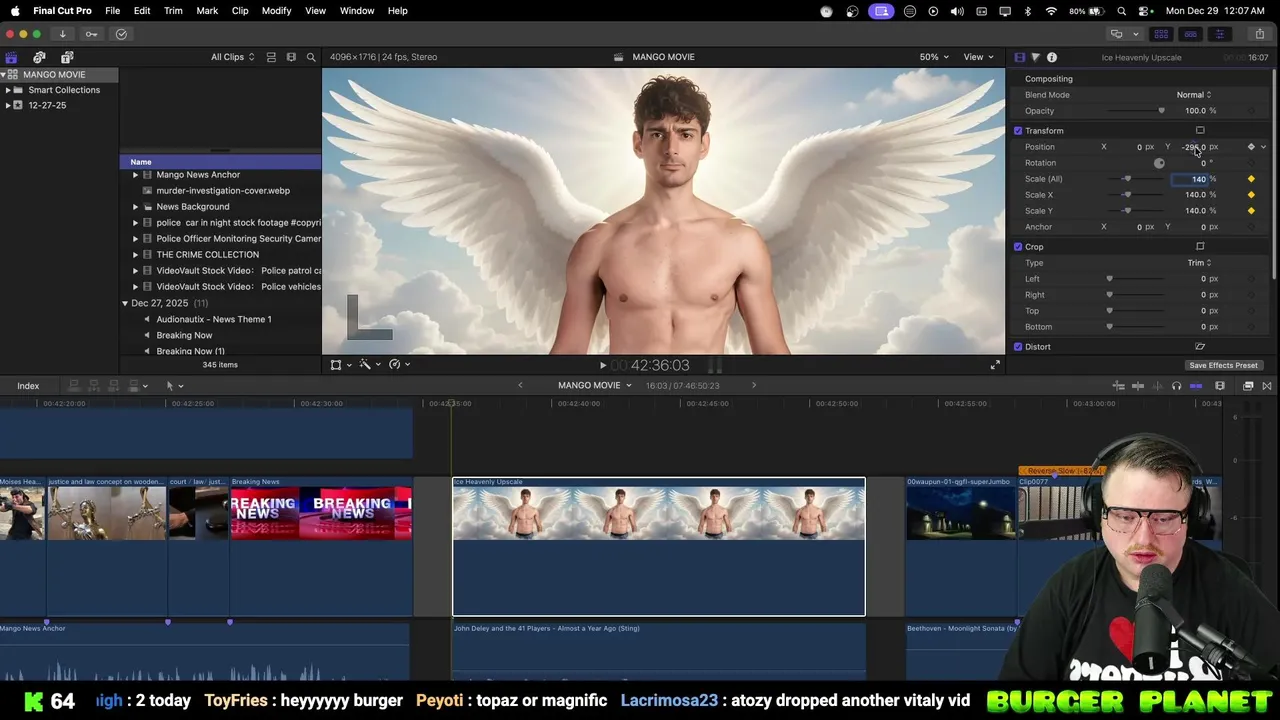Open the Background Tasks checkmark icon
1280x720 pixels.
click(121, 34)
